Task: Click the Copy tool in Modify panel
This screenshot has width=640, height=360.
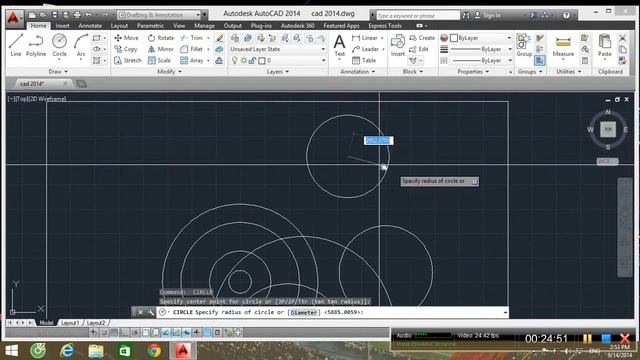Action: coord(126,49)
